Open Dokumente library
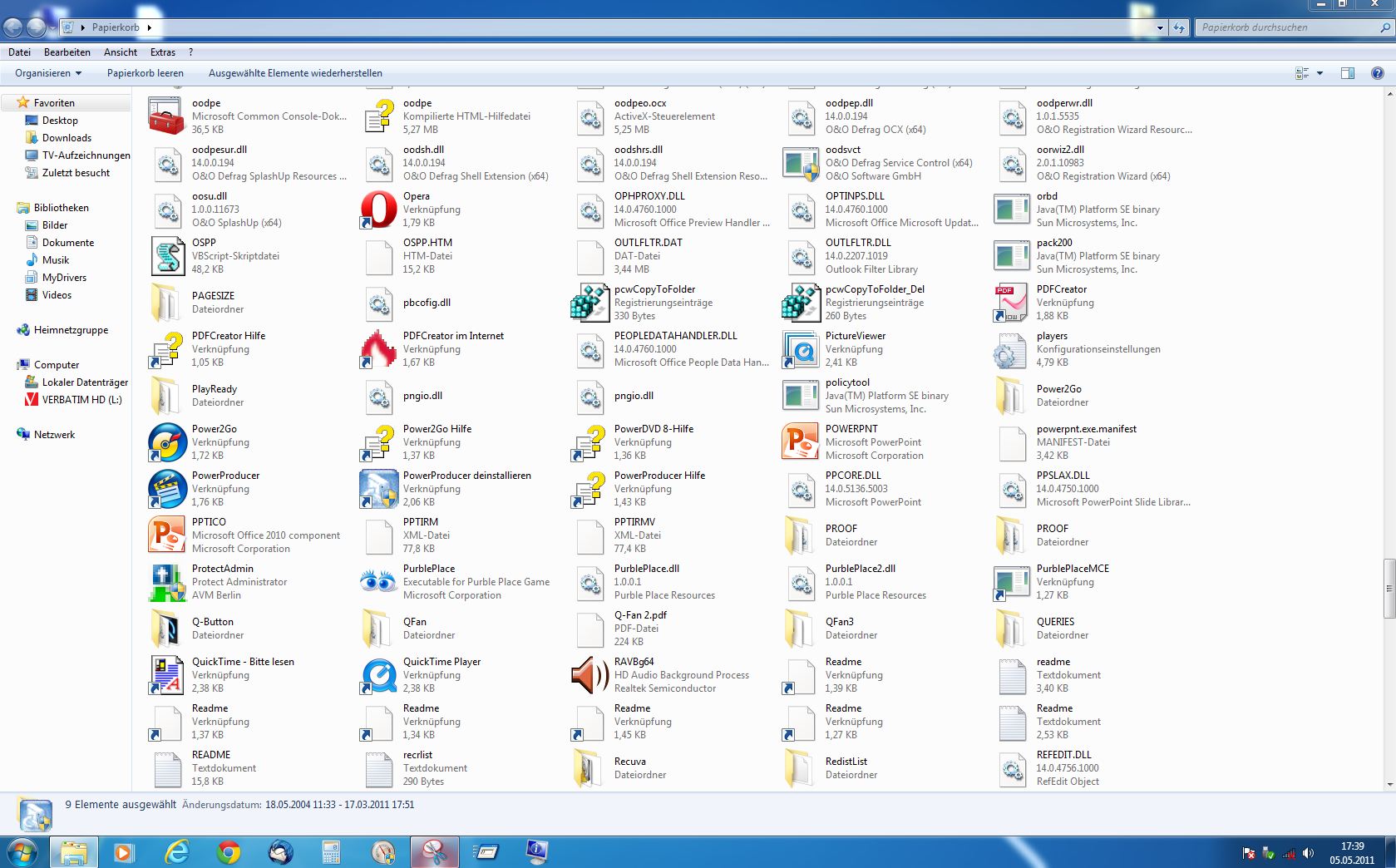Screen dimensions: 1396x868 click(x=68, y=243)
